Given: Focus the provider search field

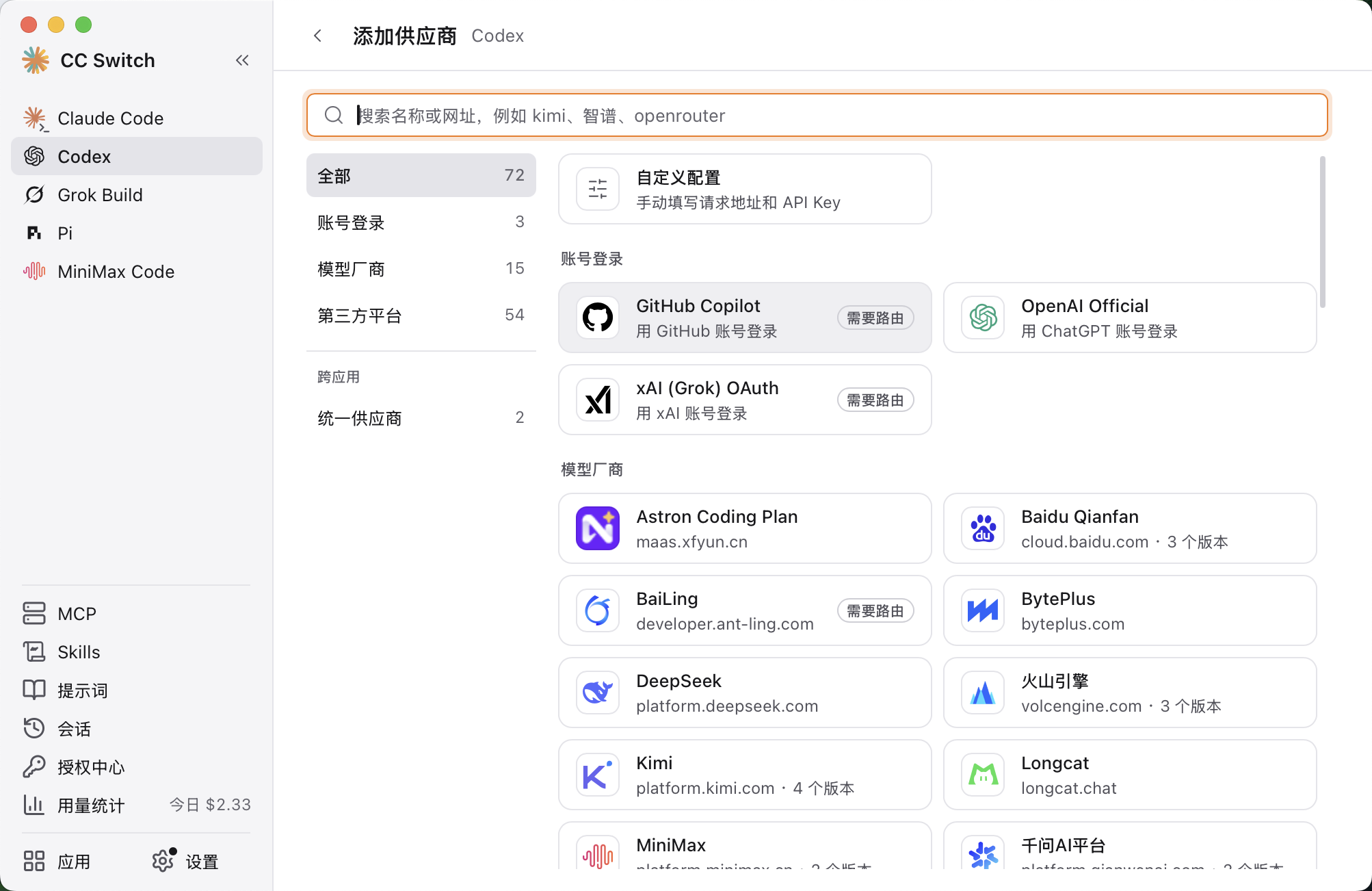Looking at the screenshot, I should [817, 115].
